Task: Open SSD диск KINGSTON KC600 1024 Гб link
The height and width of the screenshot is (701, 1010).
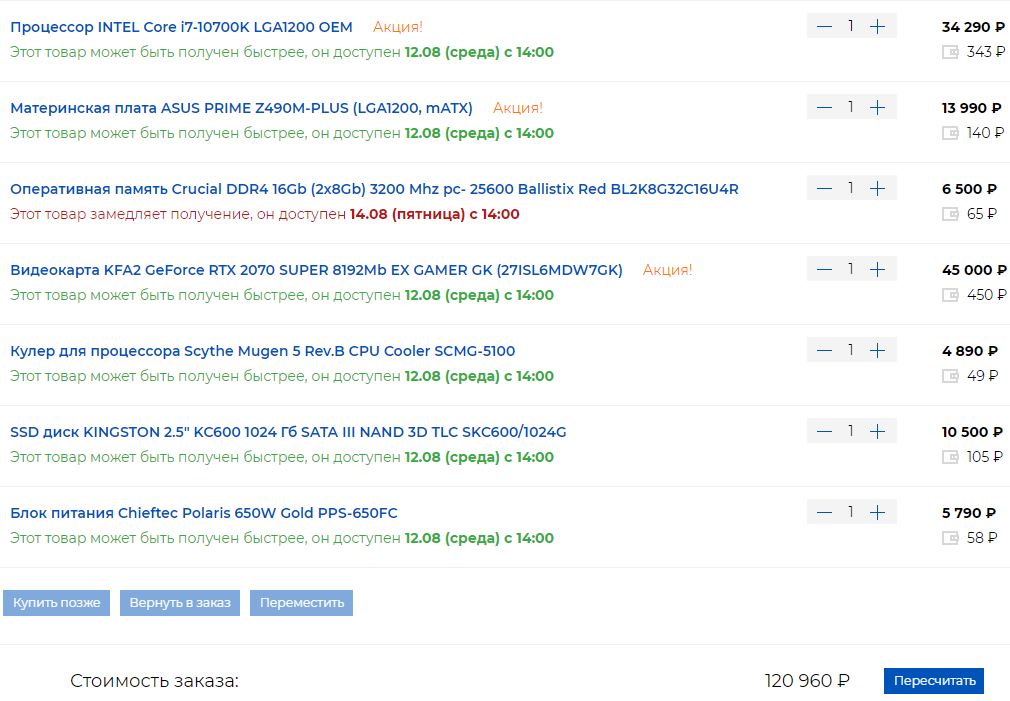Action: [x=288, y=432]
